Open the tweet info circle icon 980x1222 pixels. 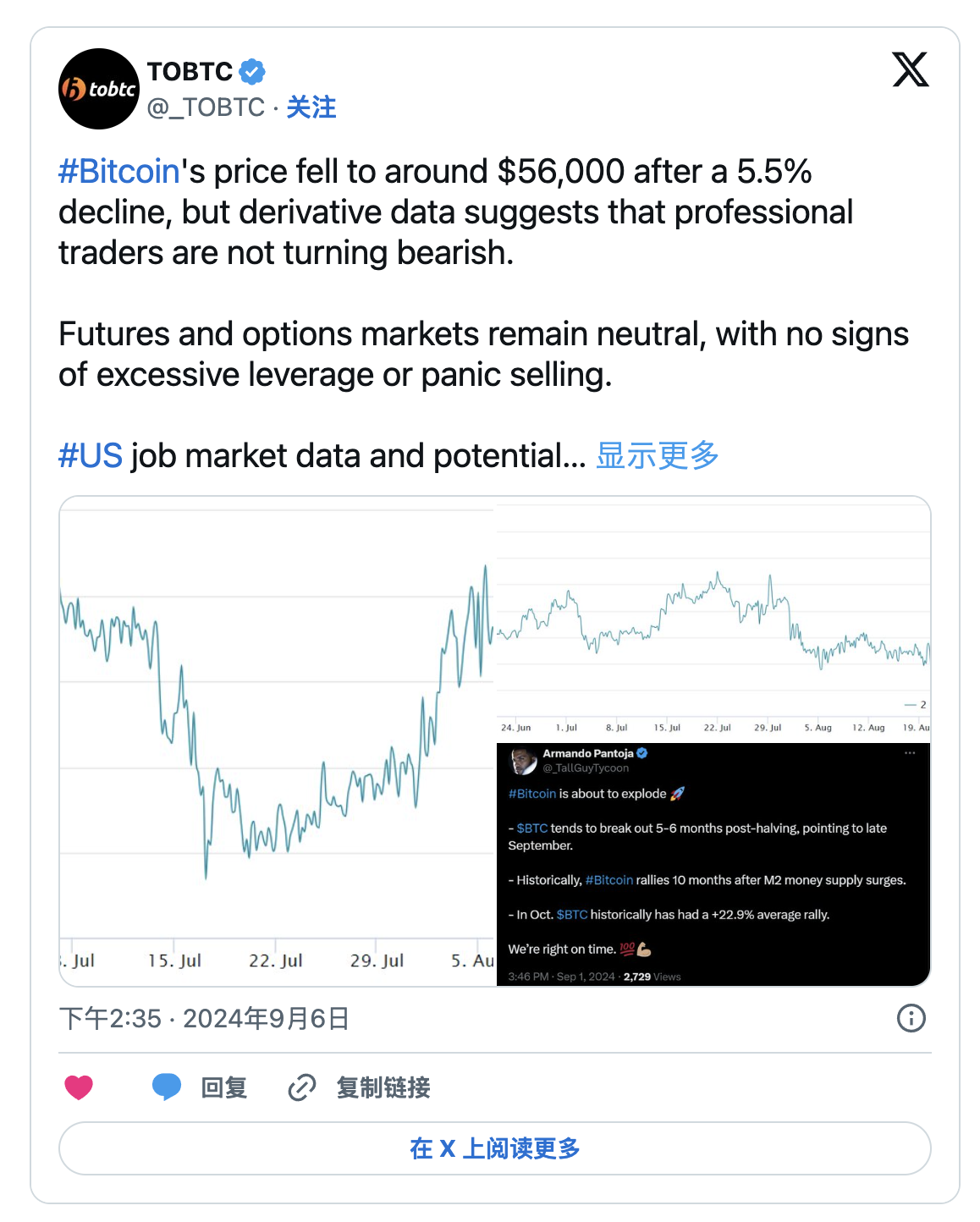tap(911, 1018)
